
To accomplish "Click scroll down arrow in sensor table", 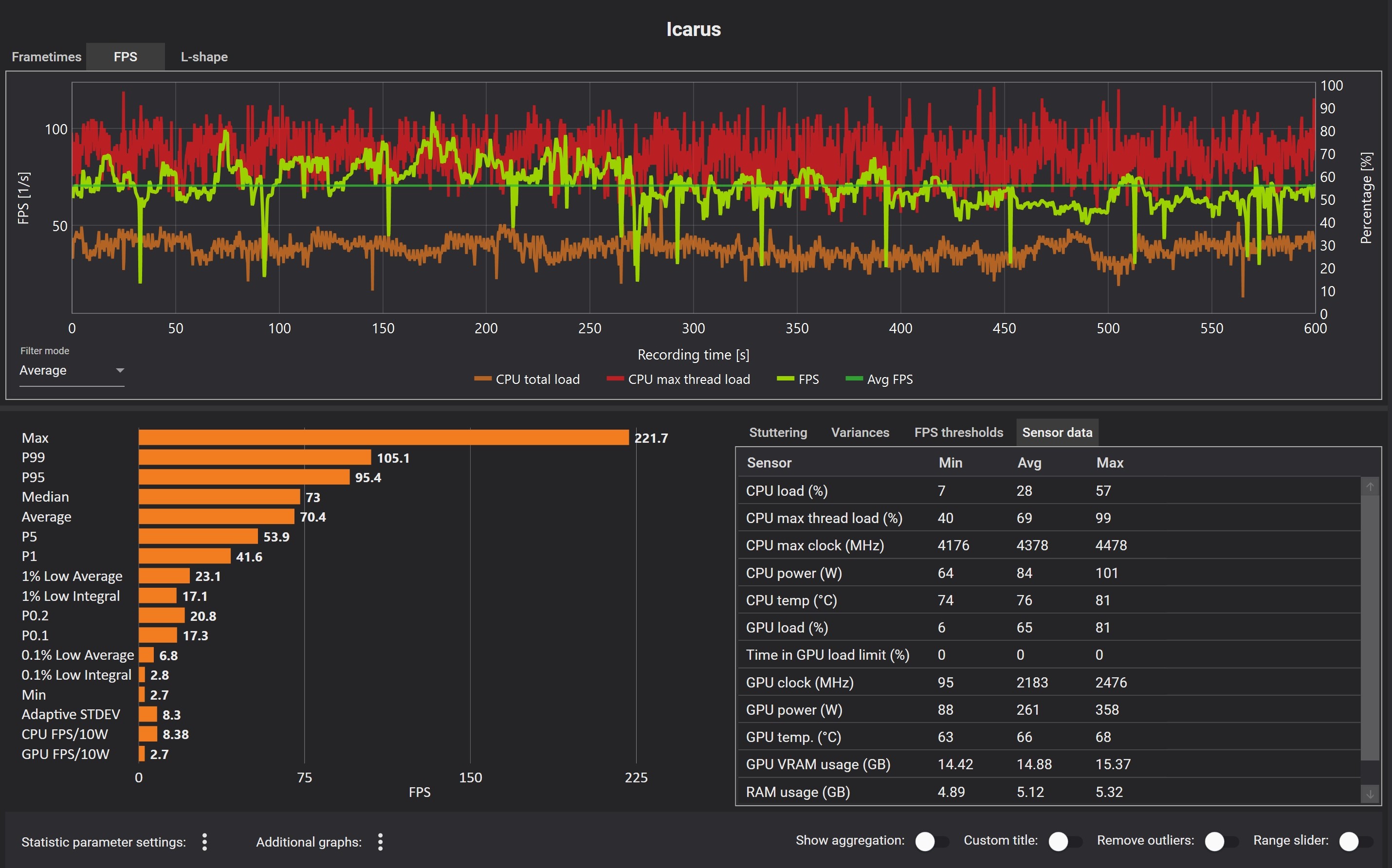I will 1370,794.
